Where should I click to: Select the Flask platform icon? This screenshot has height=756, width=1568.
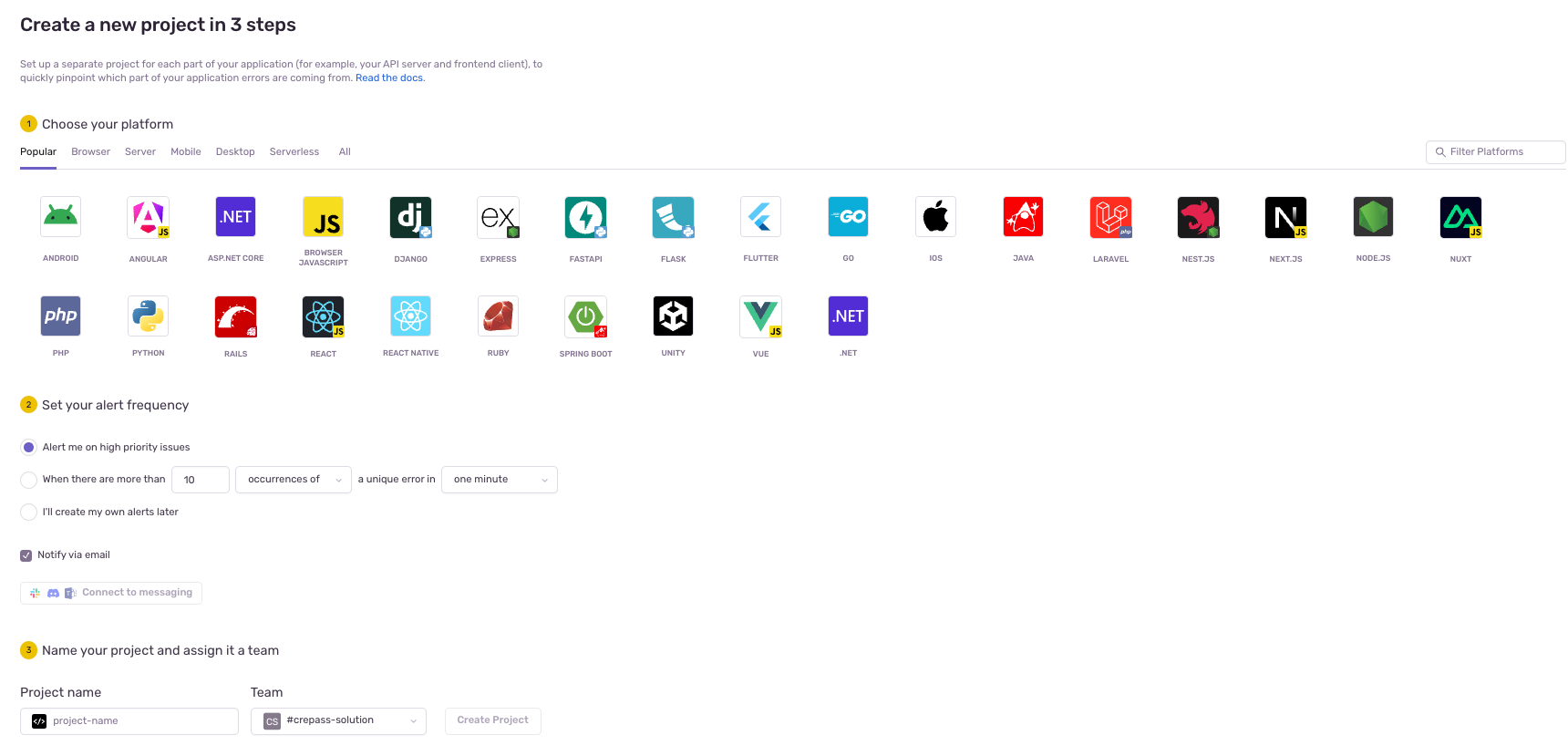click(x=673, y=217)
